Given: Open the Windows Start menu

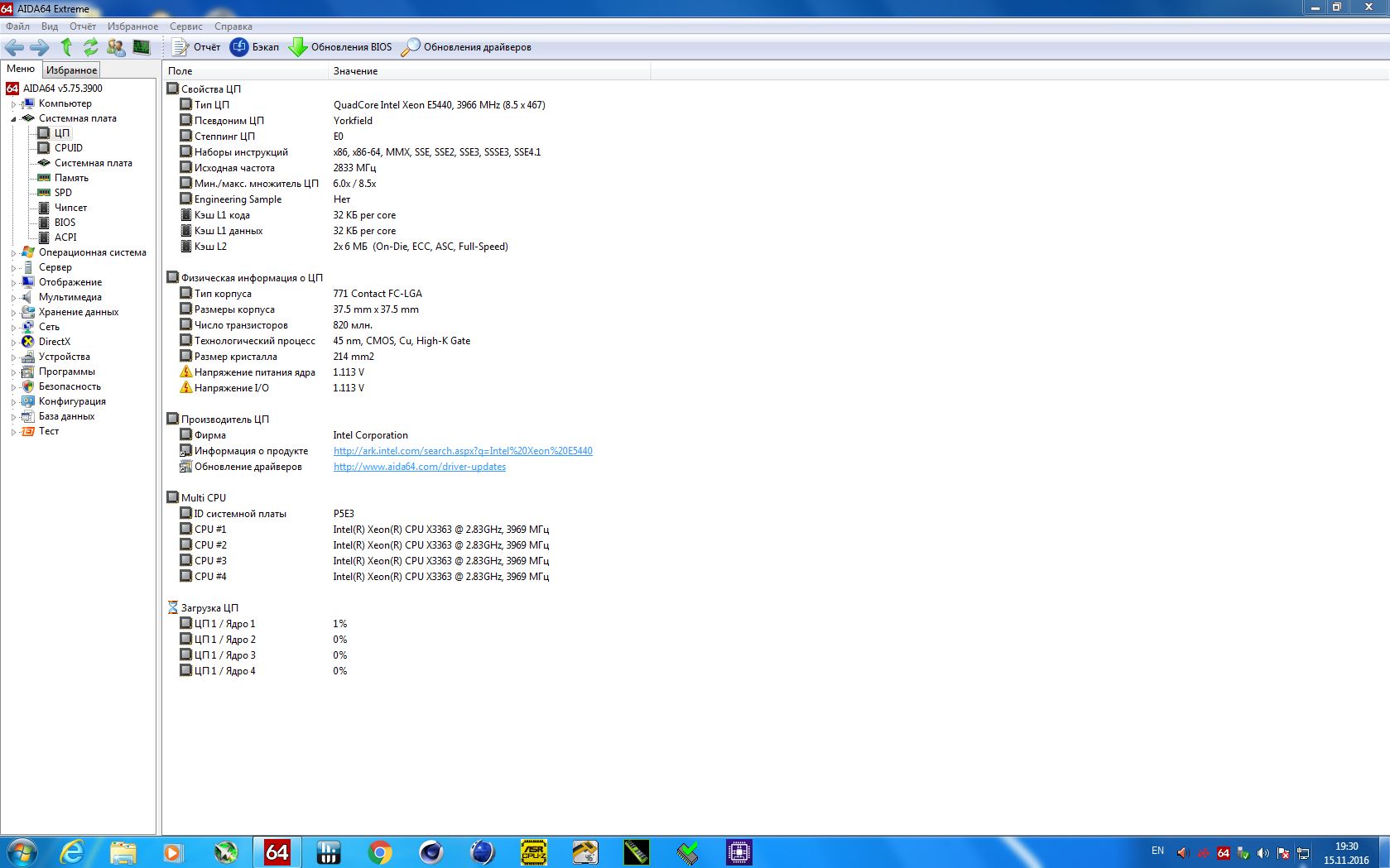Looking at the screenshot, I should [22, 851].
